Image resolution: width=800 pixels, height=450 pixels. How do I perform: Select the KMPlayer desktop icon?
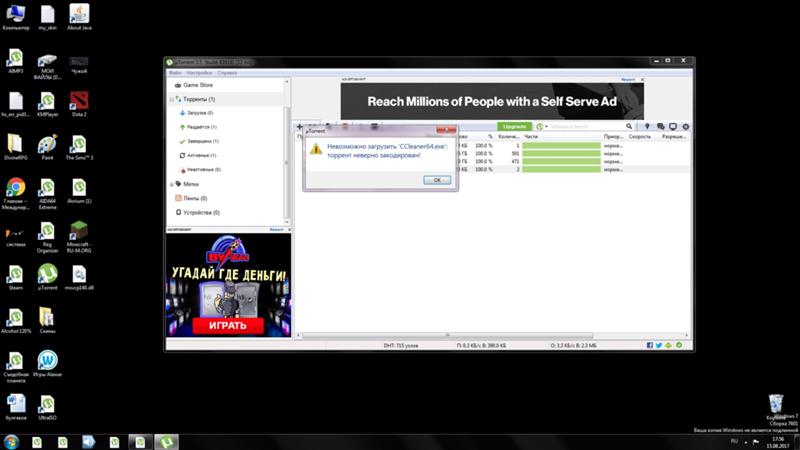47,104
